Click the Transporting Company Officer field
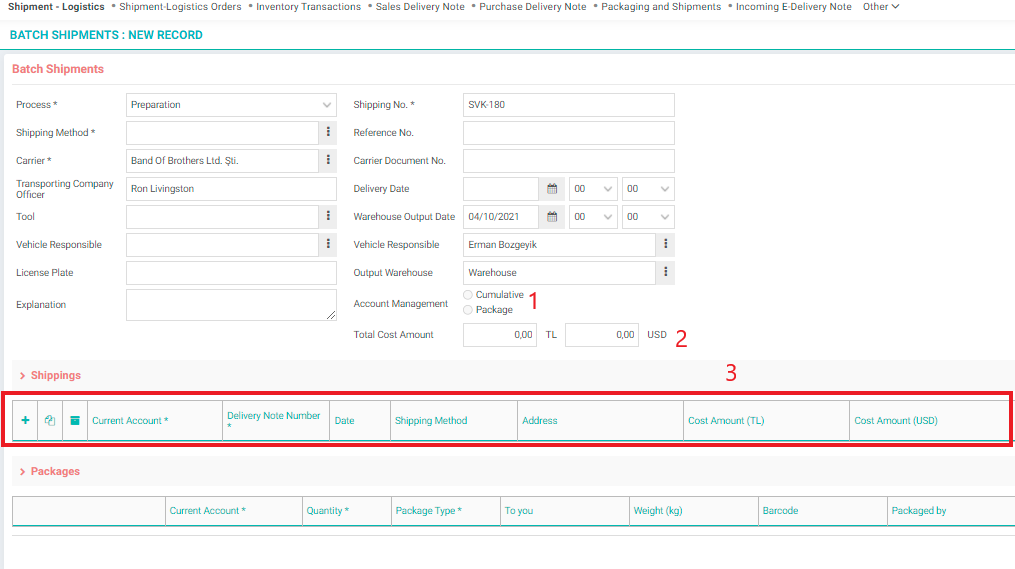 [231, 189]
